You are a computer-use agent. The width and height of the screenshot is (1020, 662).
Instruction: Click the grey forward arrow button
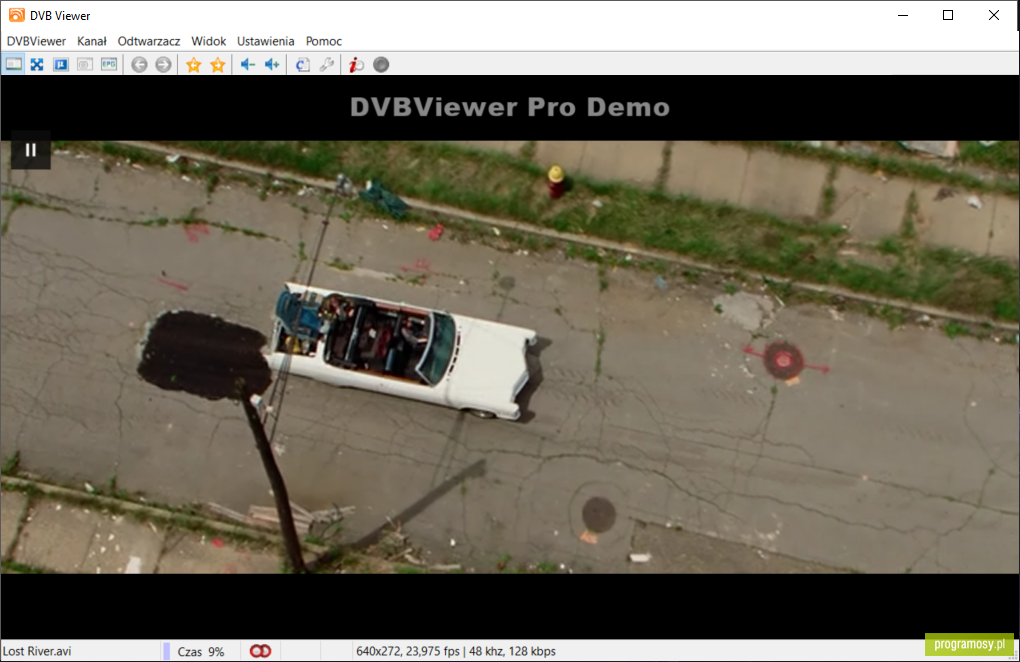coord(163,64)
